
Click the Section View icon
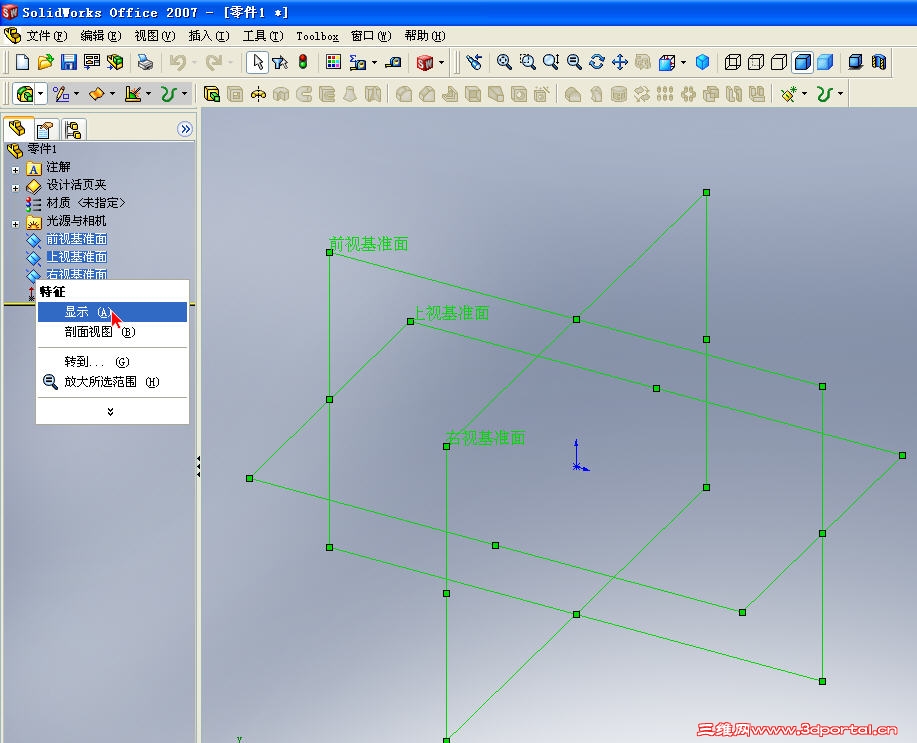pos(879,62)
